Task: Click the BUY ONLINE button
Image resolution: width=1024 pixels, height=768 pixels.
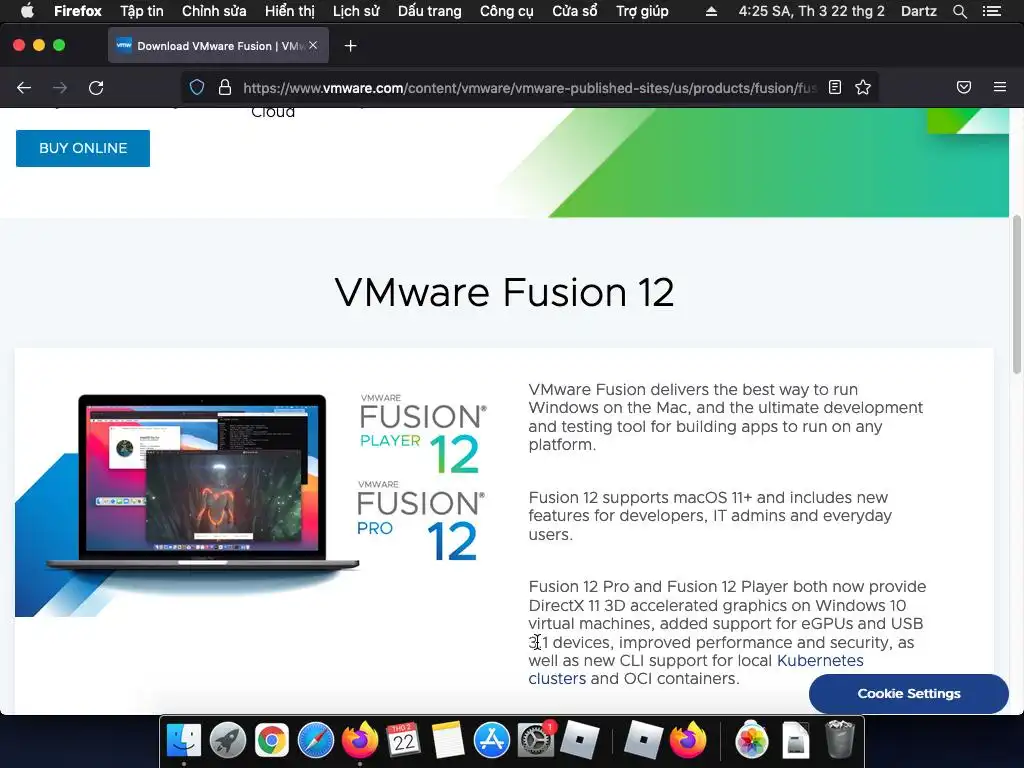Action: point(83,148)
